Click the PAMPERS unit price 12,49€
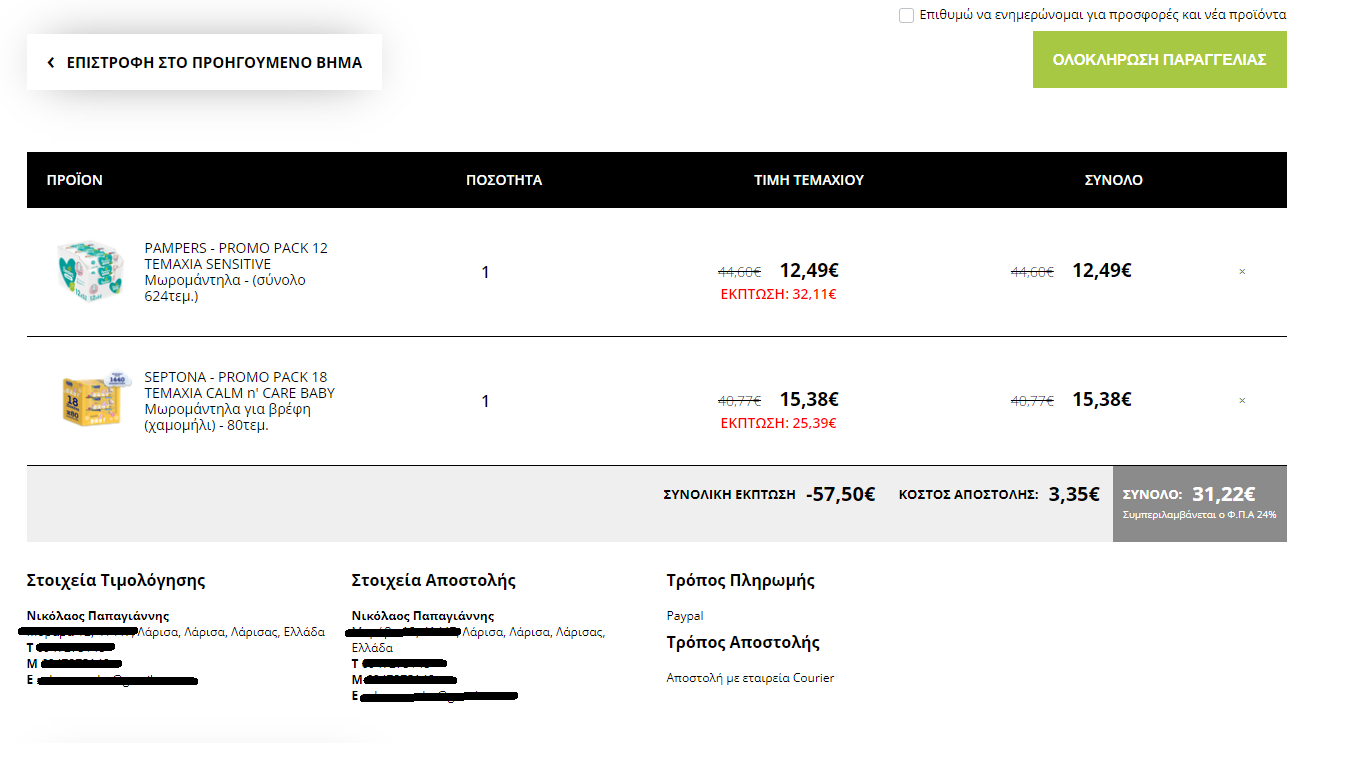 coord(809,270)
